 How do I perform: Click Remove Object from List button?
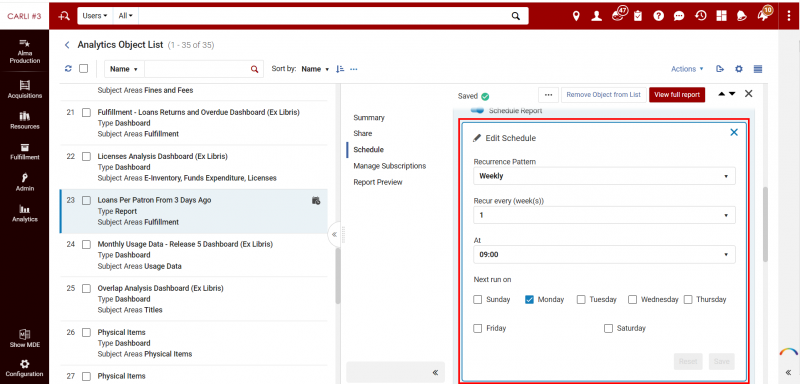coord(604,94)
